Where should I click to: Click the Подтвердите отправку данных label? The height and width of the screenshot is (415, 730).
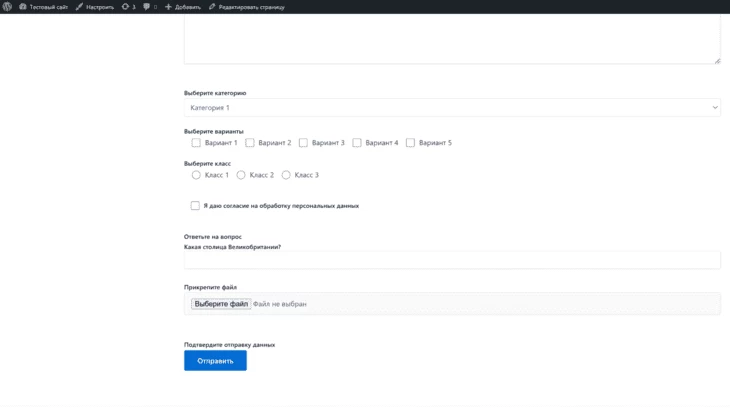230,345
